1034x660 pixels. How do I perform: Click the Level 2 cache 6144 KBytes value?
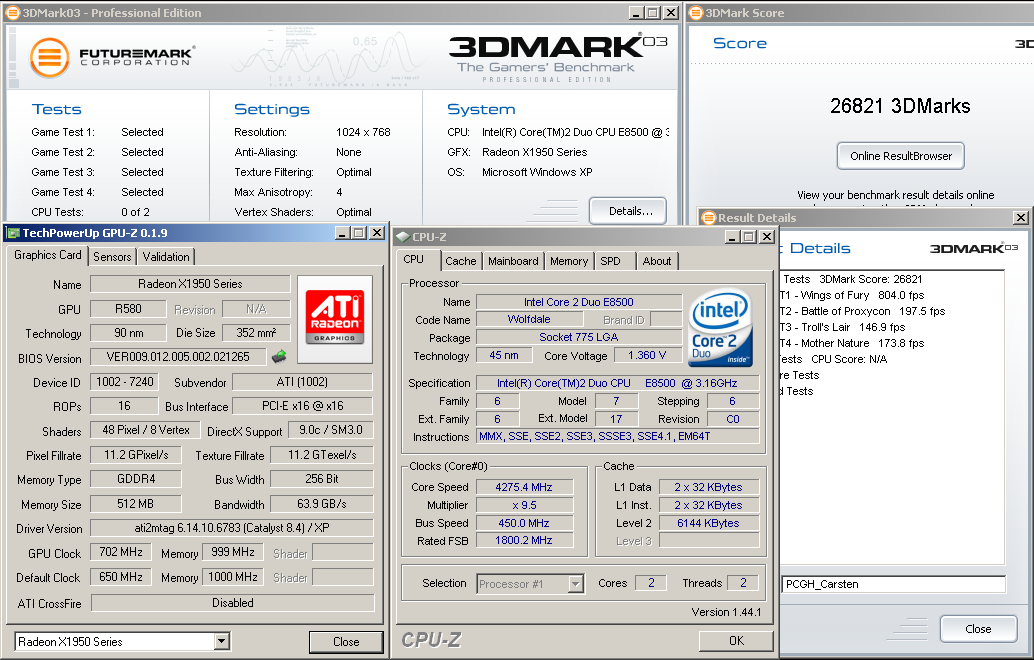709,523
